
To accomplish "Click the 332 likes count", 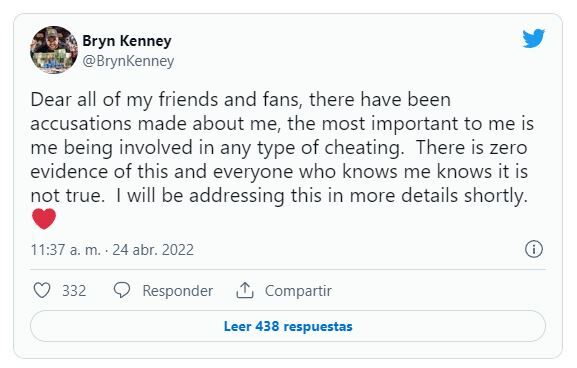I will 74,291.
